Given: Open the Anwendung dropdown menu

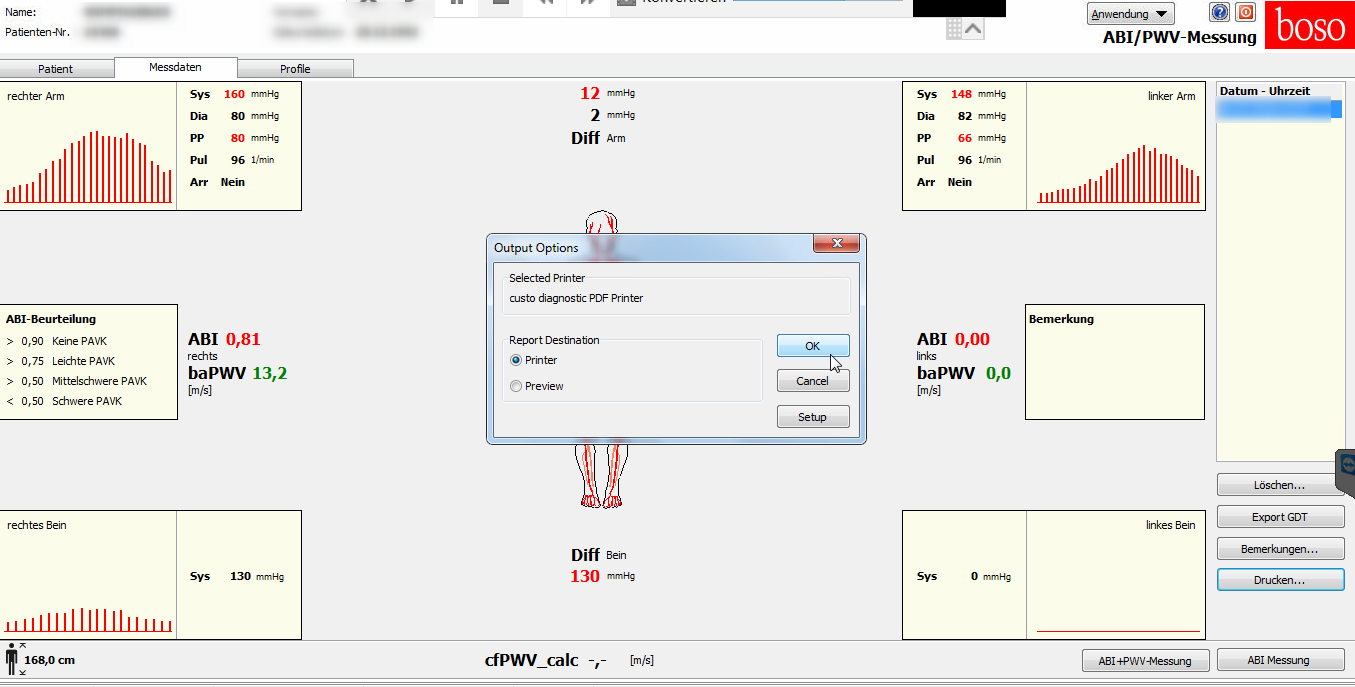Looking at the screenshot, I should (1131, 14).
